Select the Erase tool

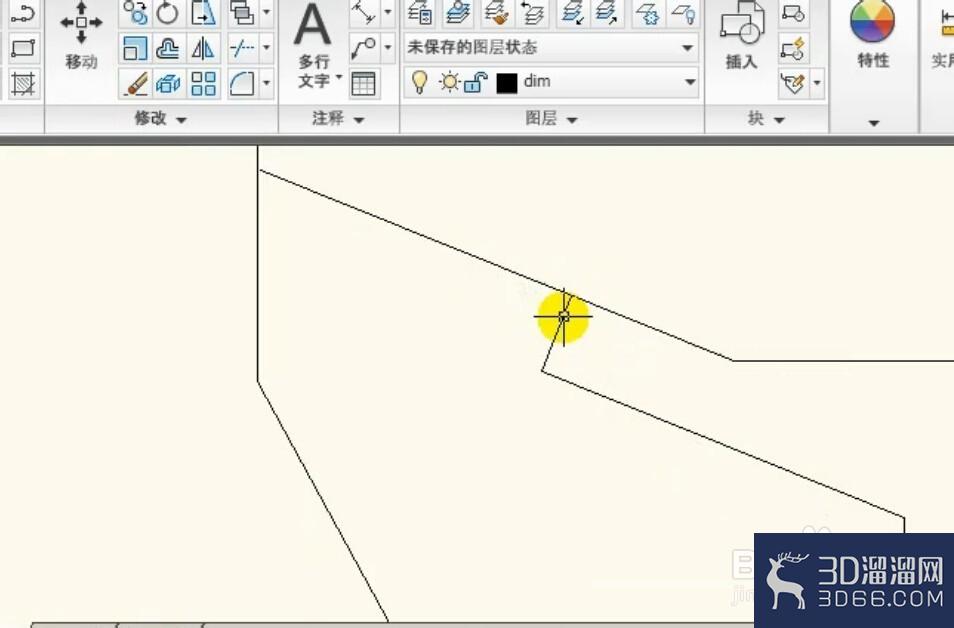(134, 83)
